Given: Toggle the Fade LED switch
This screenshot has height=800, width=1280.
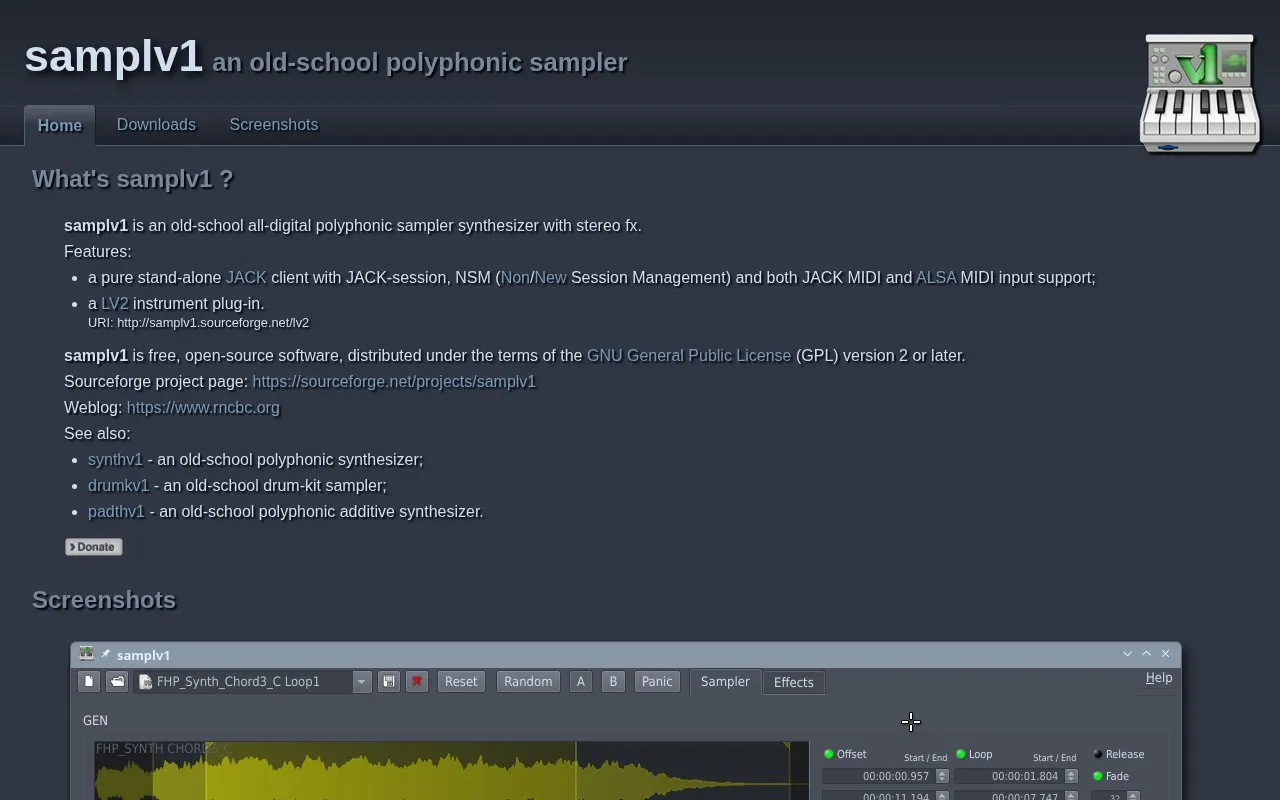Looking at the screenshot, I should pyautogui.click(x=1097, y=776).
